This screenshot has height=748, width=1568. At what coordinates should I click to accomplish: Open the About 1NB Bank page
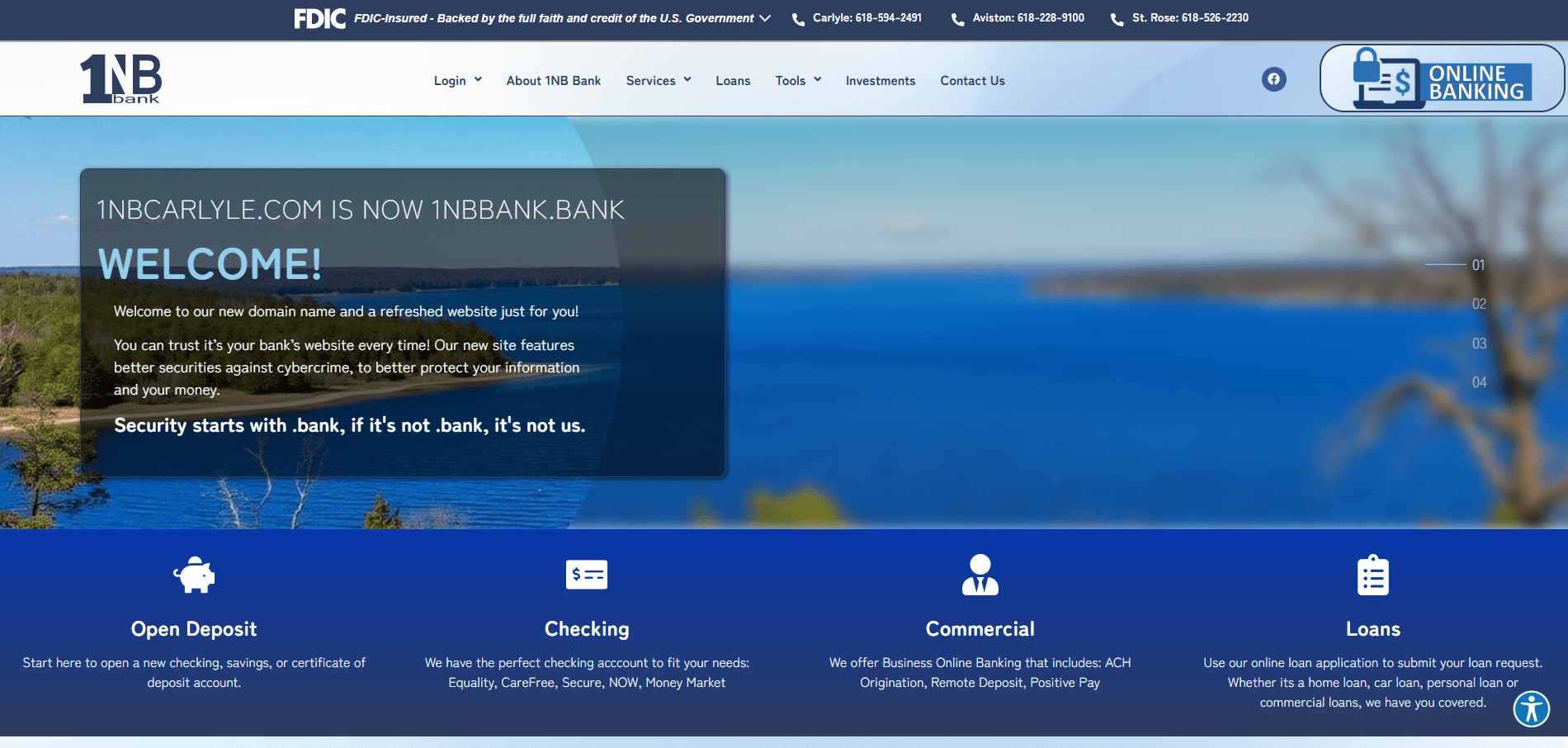(x=553, y=81)
